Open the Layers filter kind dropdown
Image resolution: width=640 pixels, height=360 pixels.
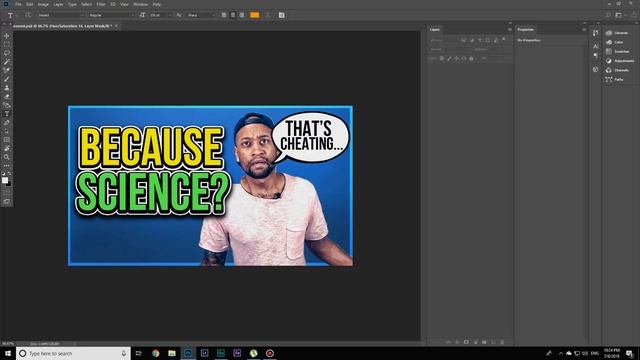tap(444, 40)
